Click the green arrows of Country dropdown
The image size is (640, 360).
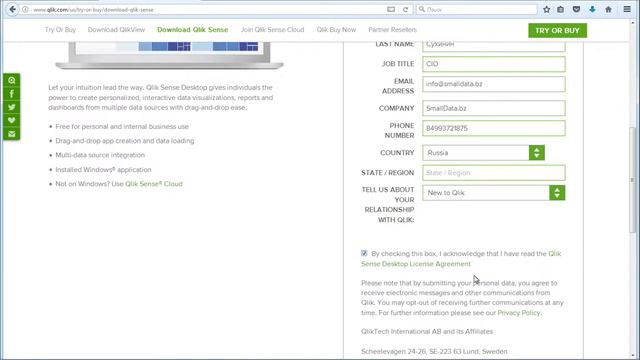click(537, 153)
